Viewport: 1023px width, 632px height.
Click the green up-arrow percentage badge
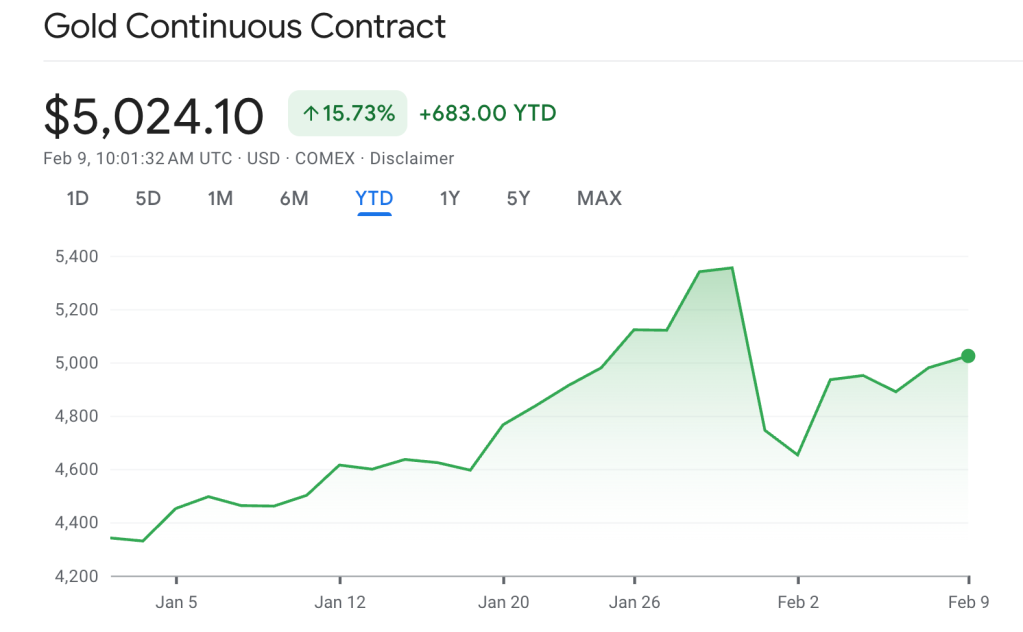coord(348,113)
